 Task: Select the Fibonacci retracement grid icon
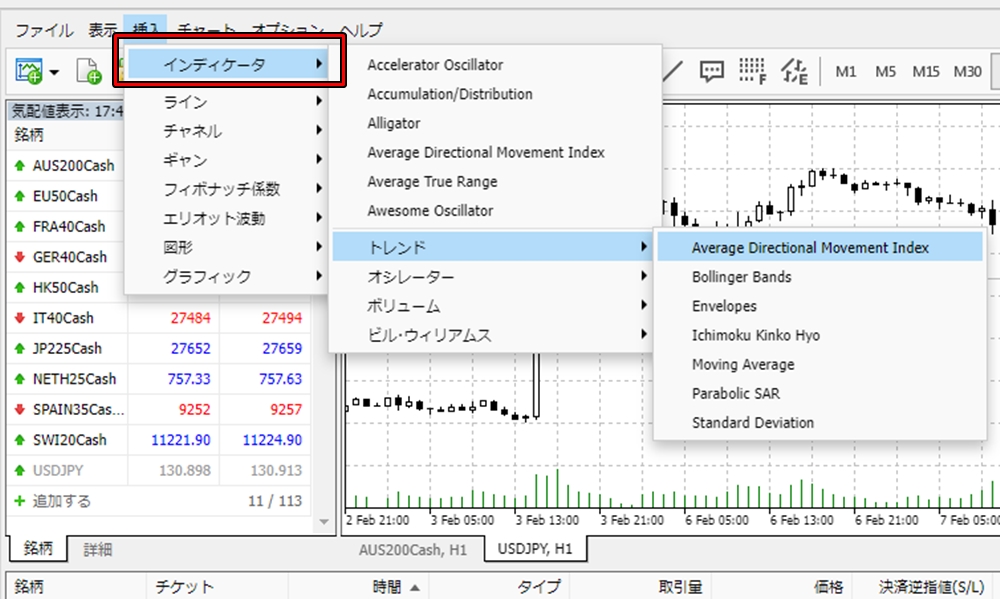coord(751,71)
